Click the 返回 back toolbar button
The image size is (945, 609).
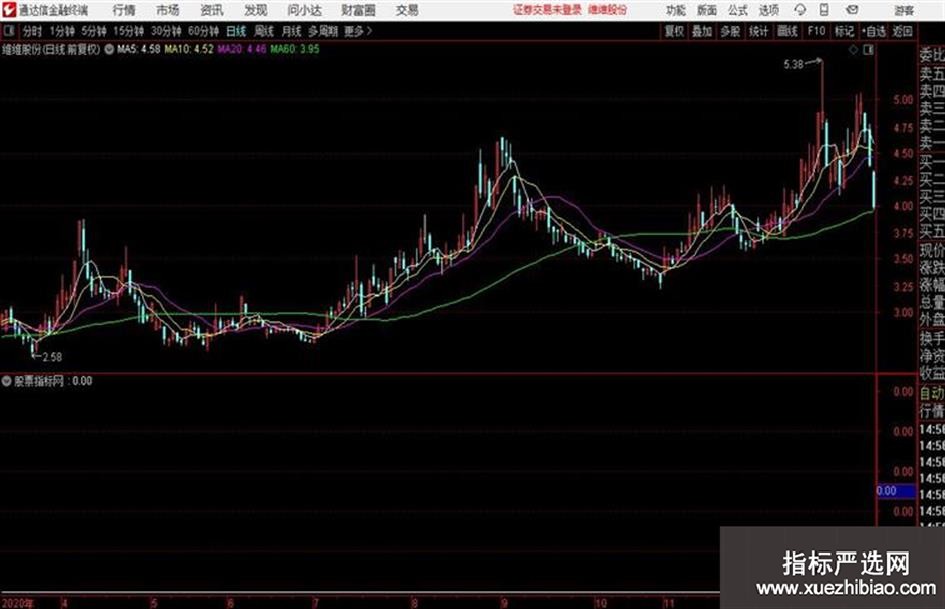902,31
